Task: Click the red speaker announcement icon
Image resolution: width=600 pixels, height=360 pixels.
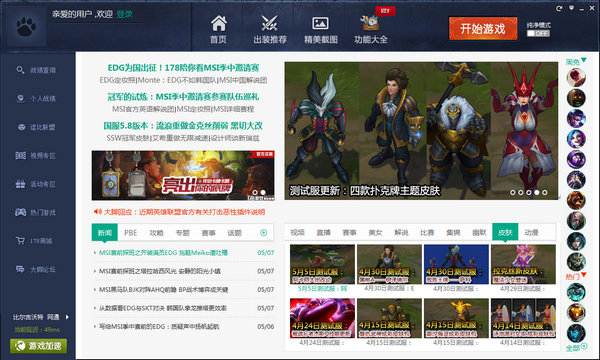Action: (x=97, y=212)
